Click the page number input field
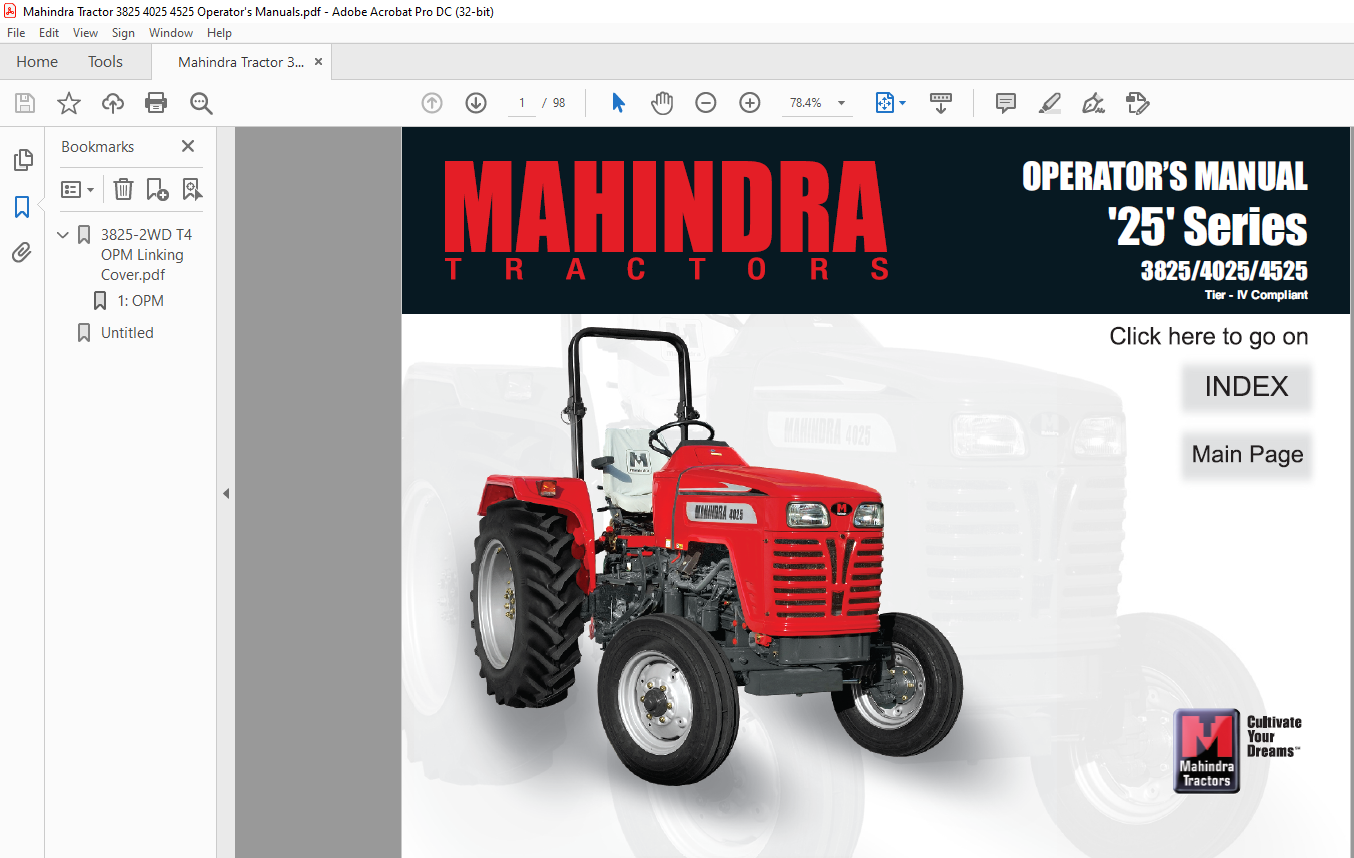The image size is (1354, 858). pos(522,103)
